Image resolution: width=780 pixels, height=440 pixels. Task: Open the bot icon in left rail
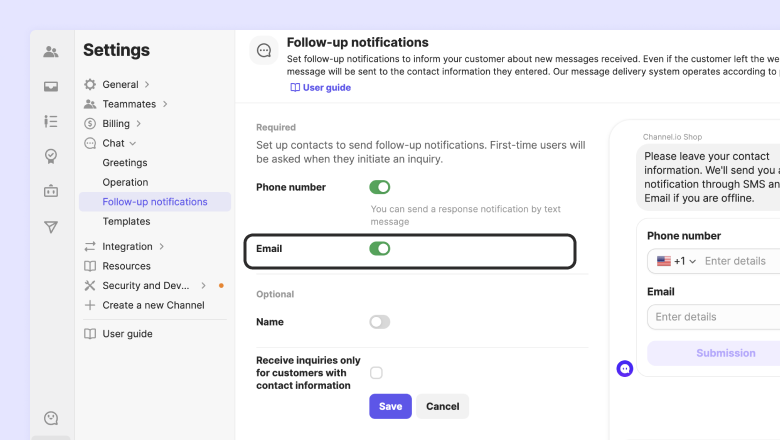pos(51,190)
